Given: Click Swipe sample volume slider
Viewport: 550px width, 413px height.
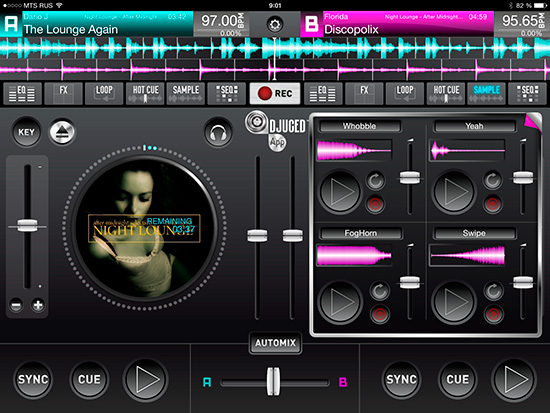Looking at the screenshot, I should click(x=523, y=282).
